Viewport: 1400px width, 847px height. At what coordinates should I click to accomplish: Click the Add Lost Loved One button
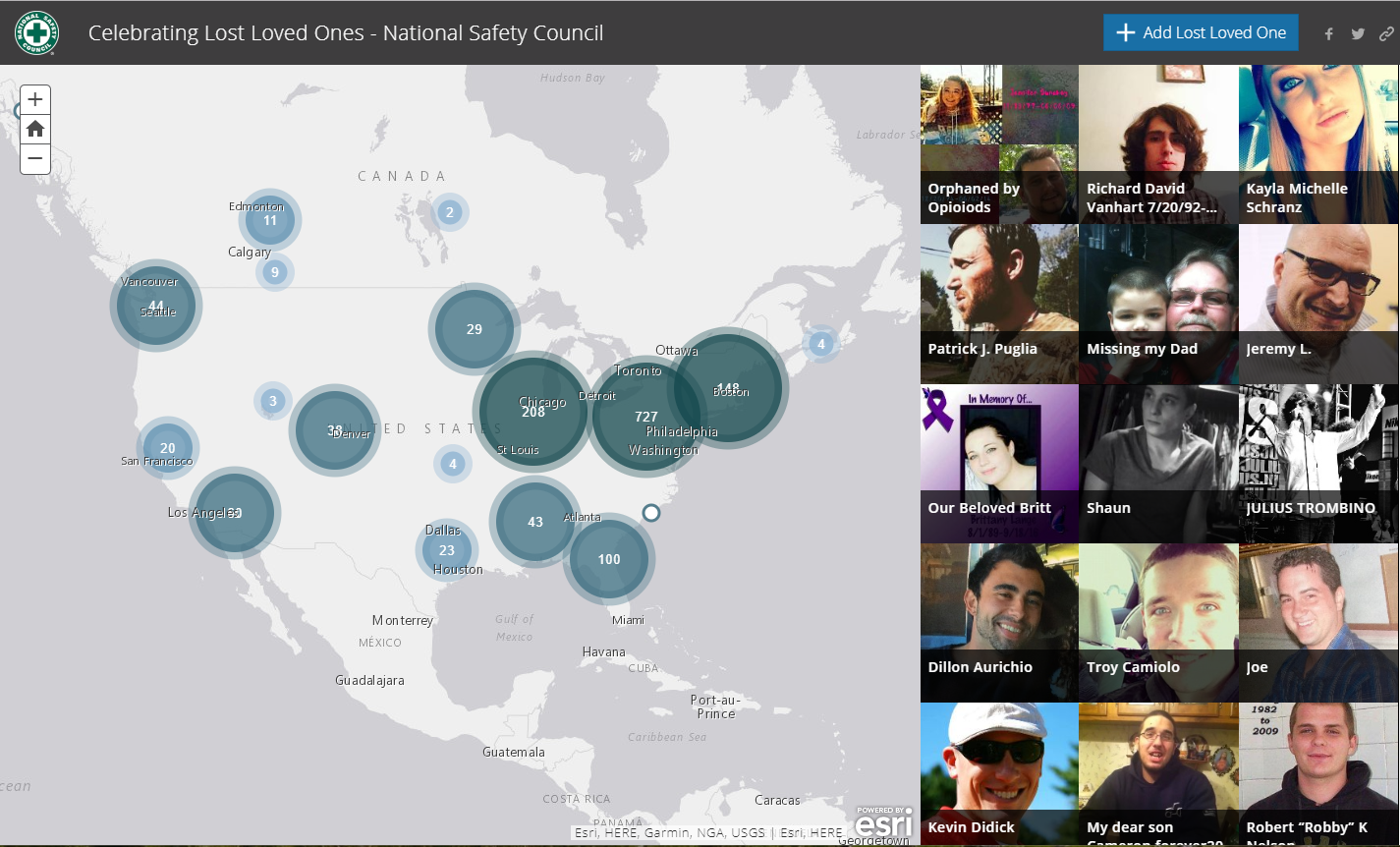(1201, 32)
